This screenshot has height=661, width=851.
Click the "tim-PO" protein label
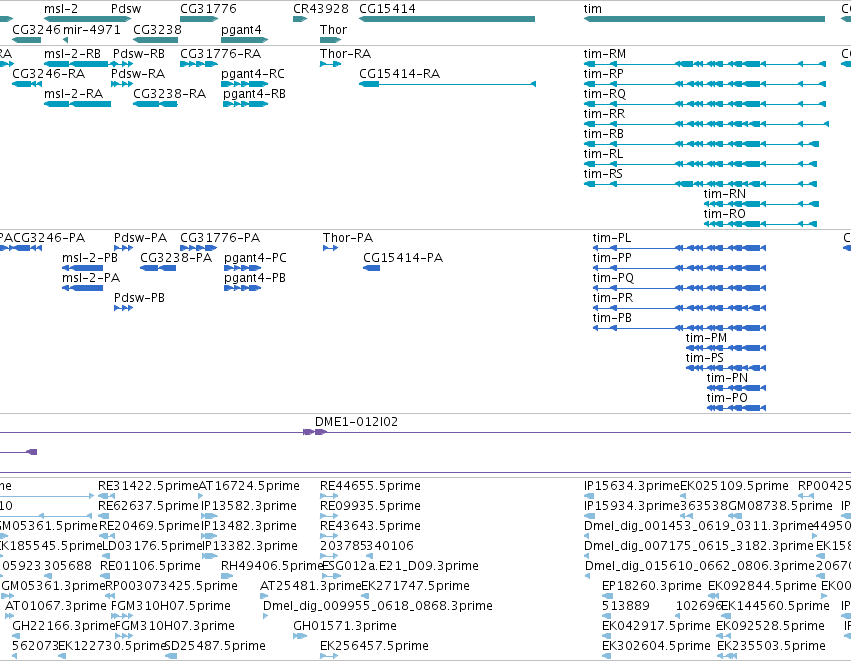pyautogui.click(x=727, y=398)
